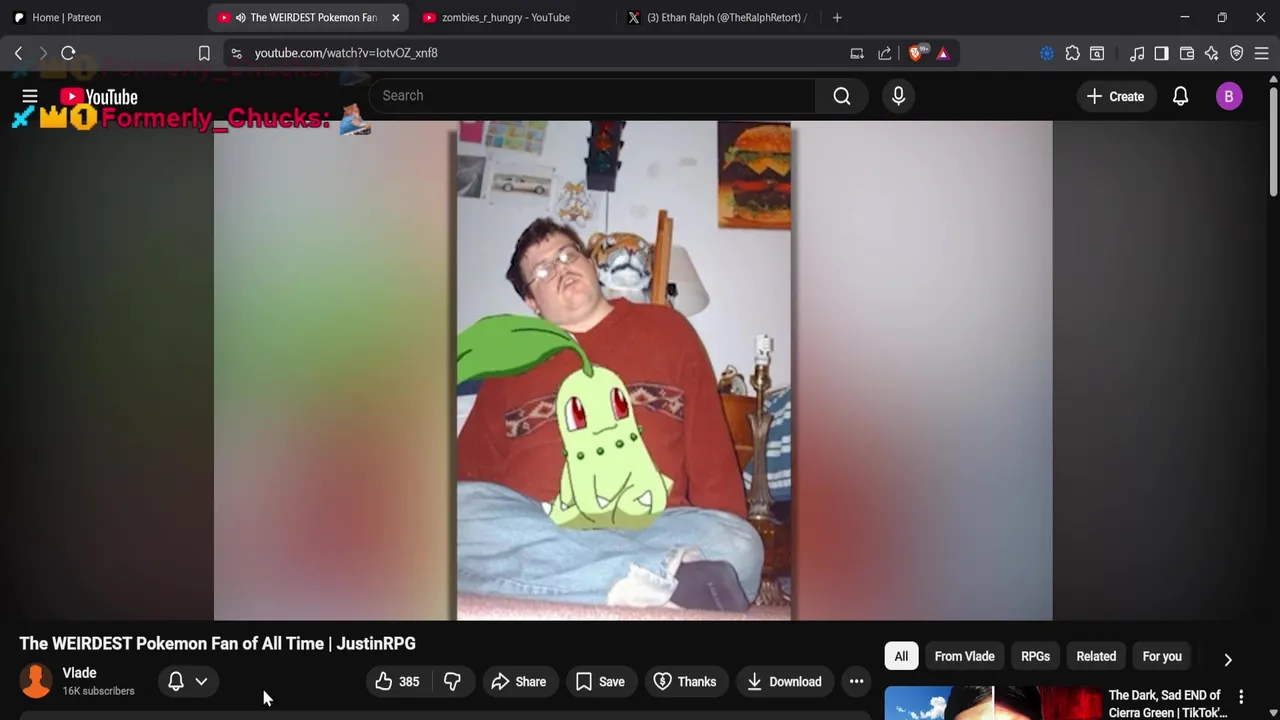Share this video

pos(519,682)
